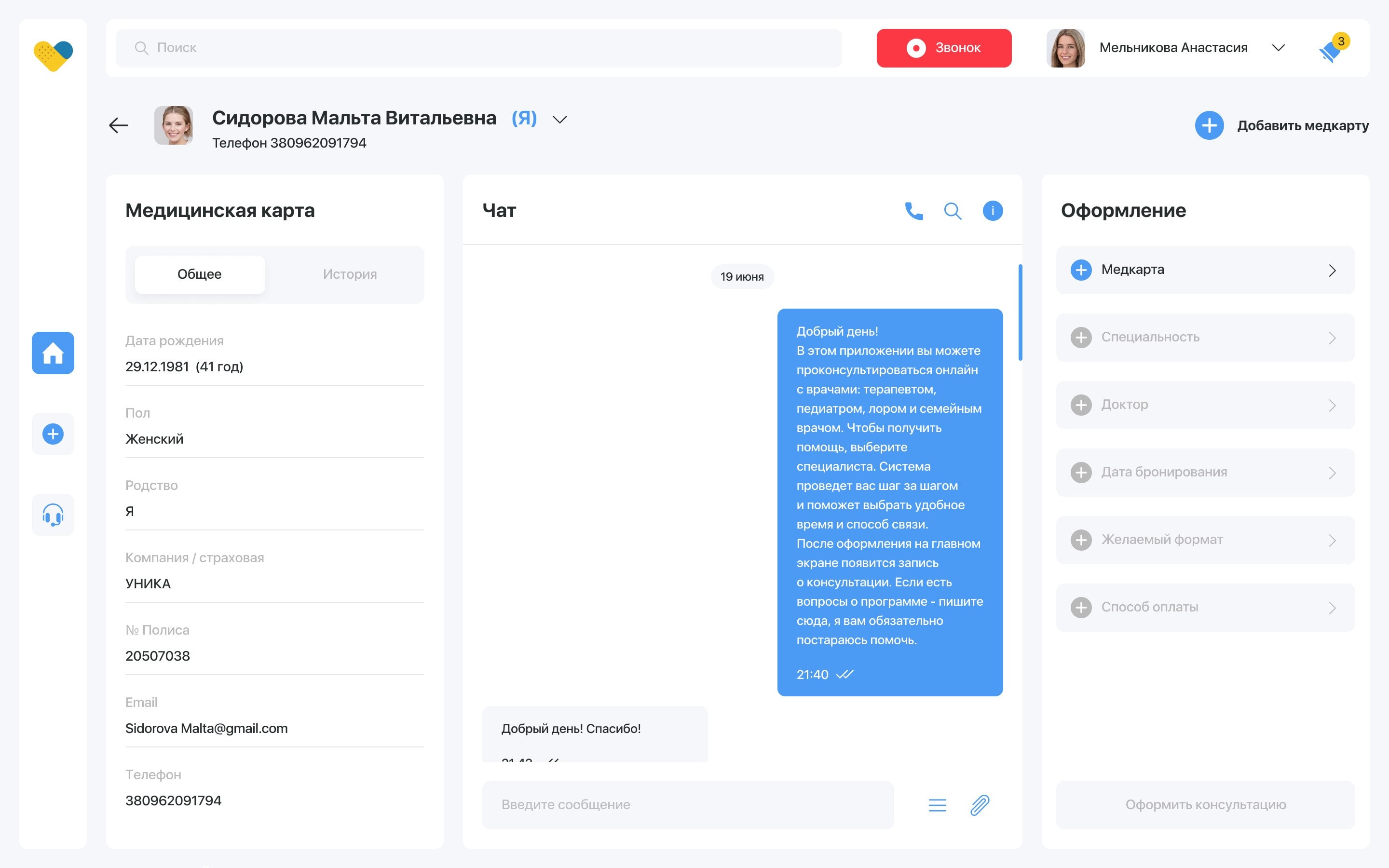Click the Поиск search field
1389x868 pixels.
(479, 48)
